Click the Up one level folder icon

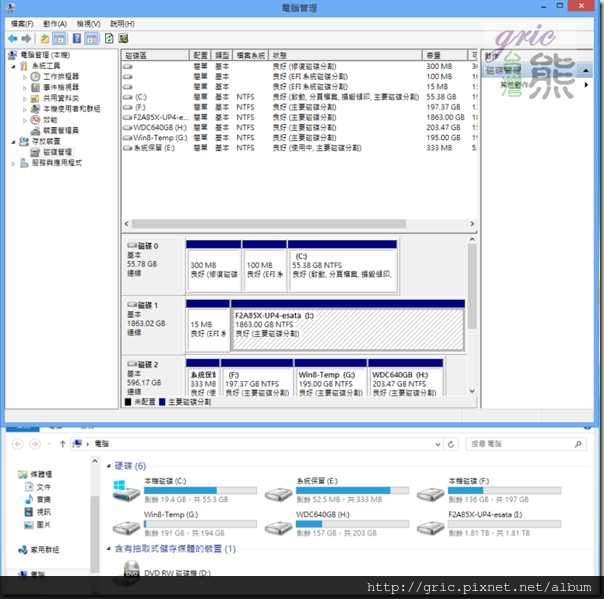click(x=45, y=39)
